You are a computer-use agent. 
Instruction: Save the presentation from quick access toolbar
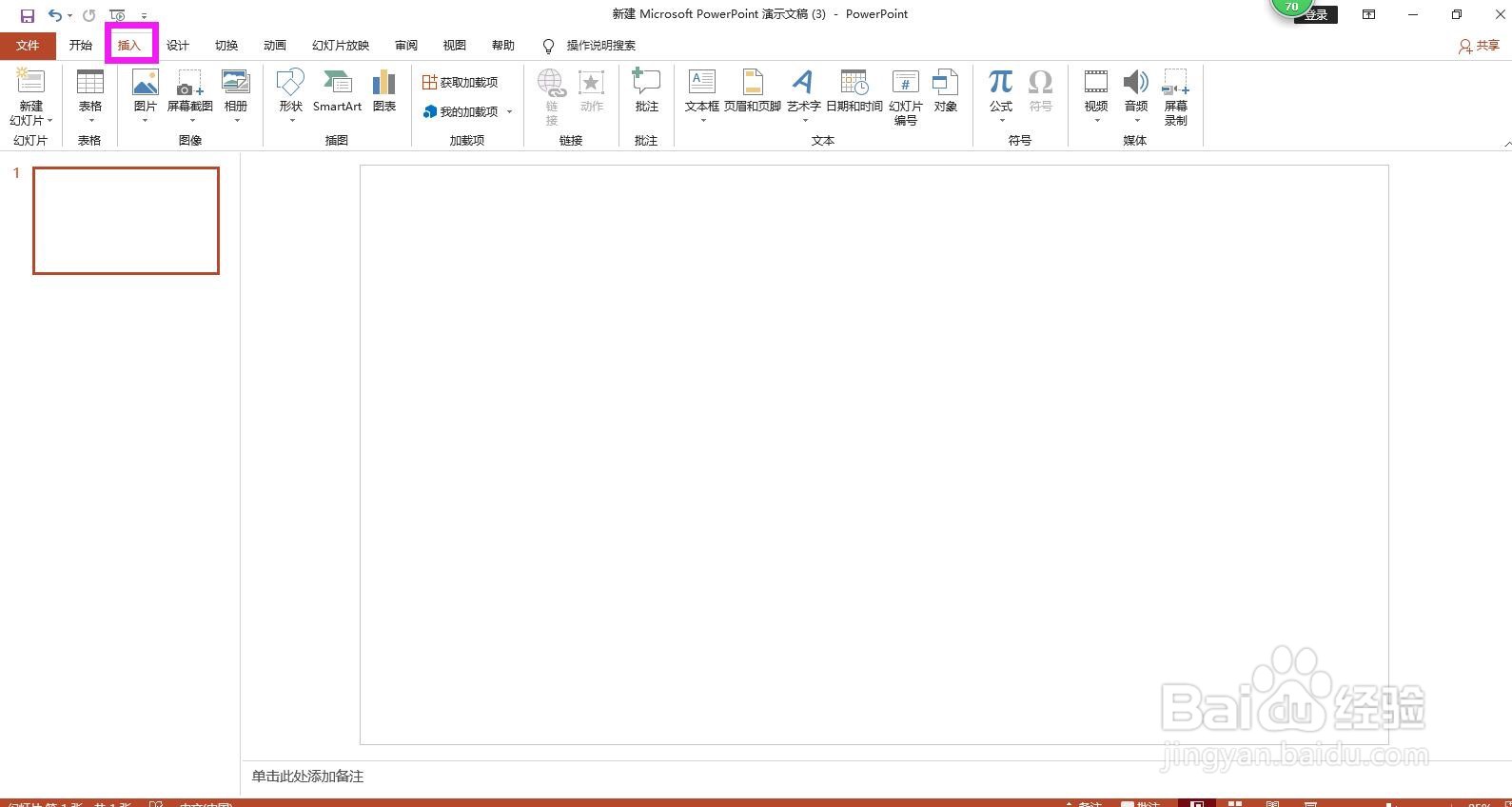[x=28, y=15]
